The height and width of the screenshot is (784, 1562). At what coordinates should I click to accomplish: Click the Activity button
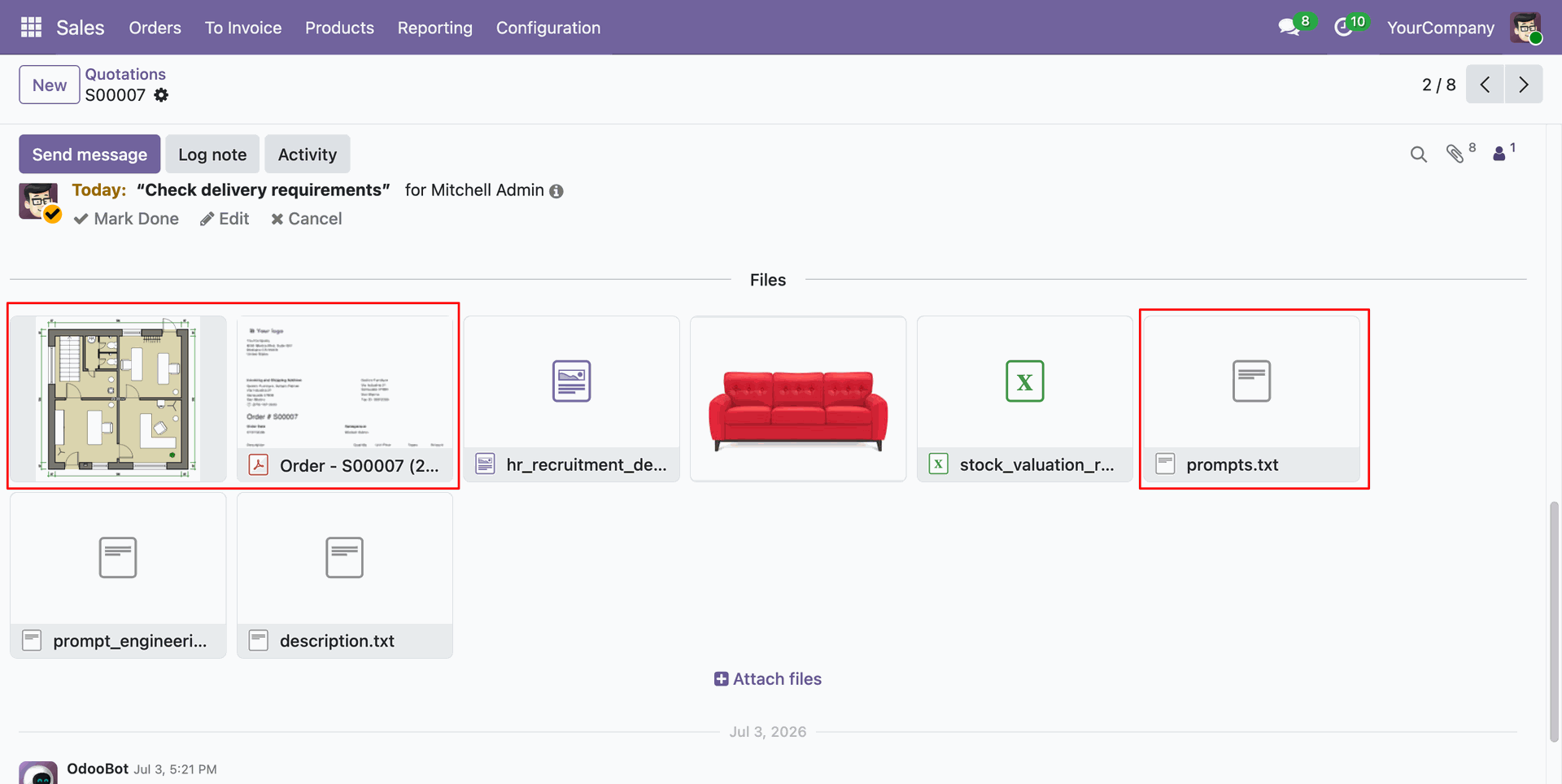[x=308, y=155]
